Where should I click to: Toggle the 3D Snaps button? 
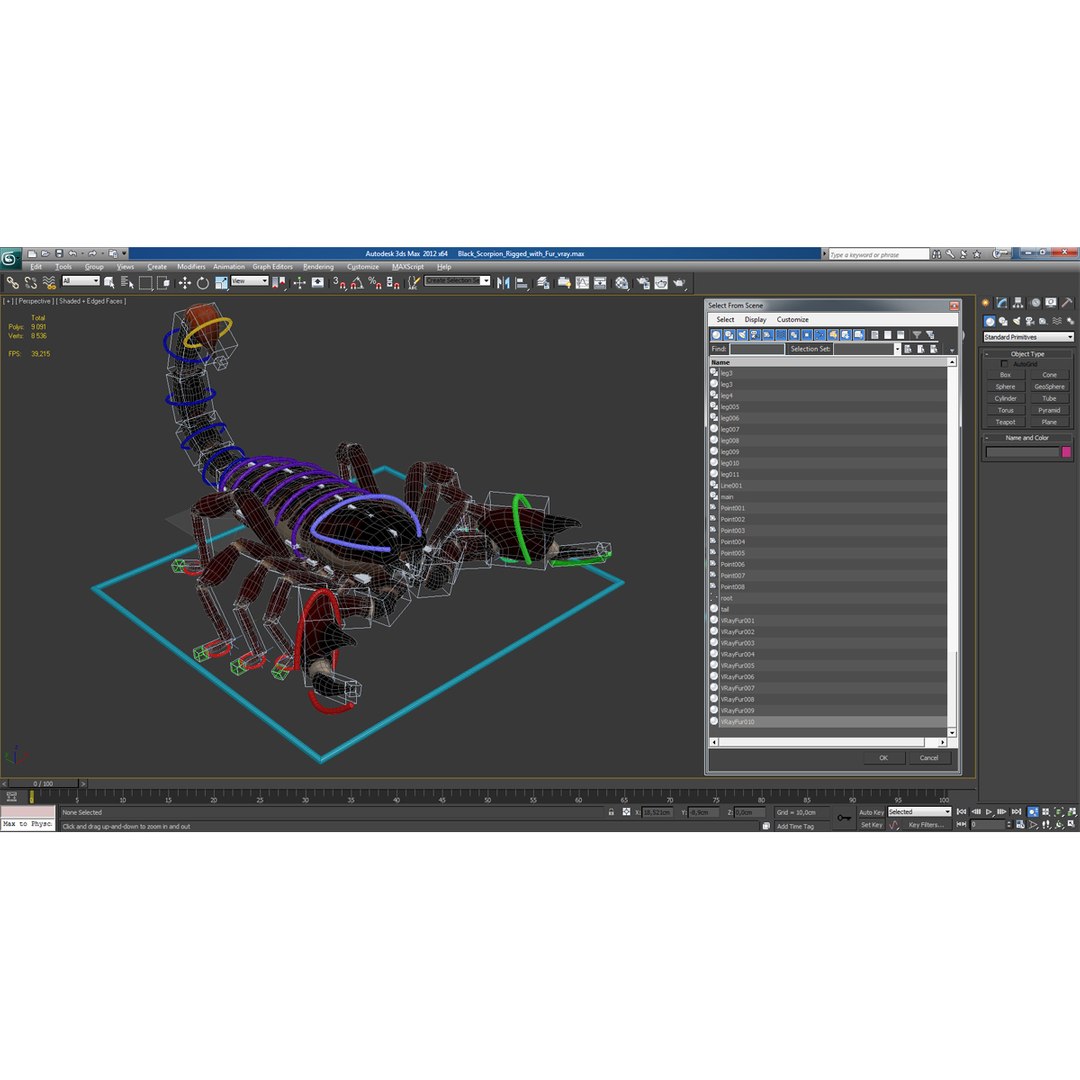click(x=339, y=282)
